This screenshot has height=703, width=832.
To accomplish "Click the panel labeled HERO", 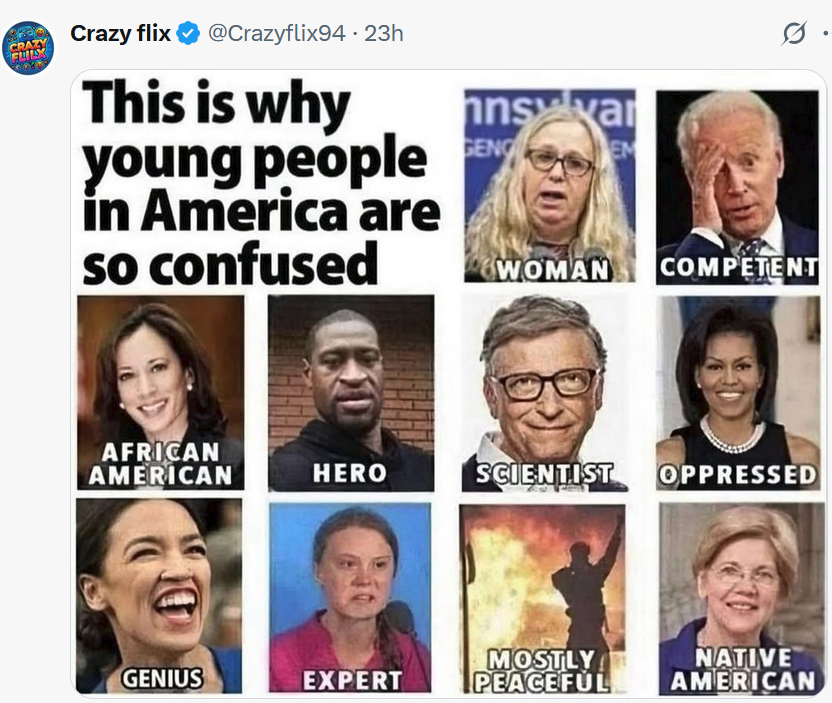I will 350,392.
